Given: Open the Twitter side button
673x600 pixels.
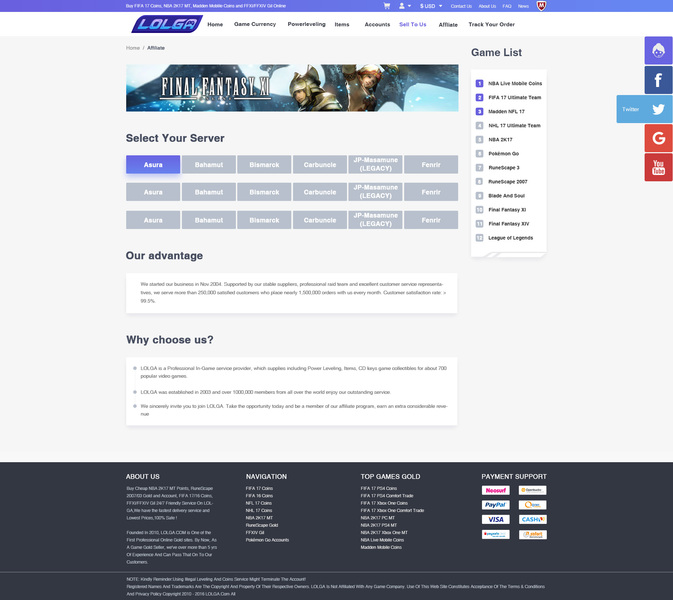Looking at the screenshot, I should (644, 109).
